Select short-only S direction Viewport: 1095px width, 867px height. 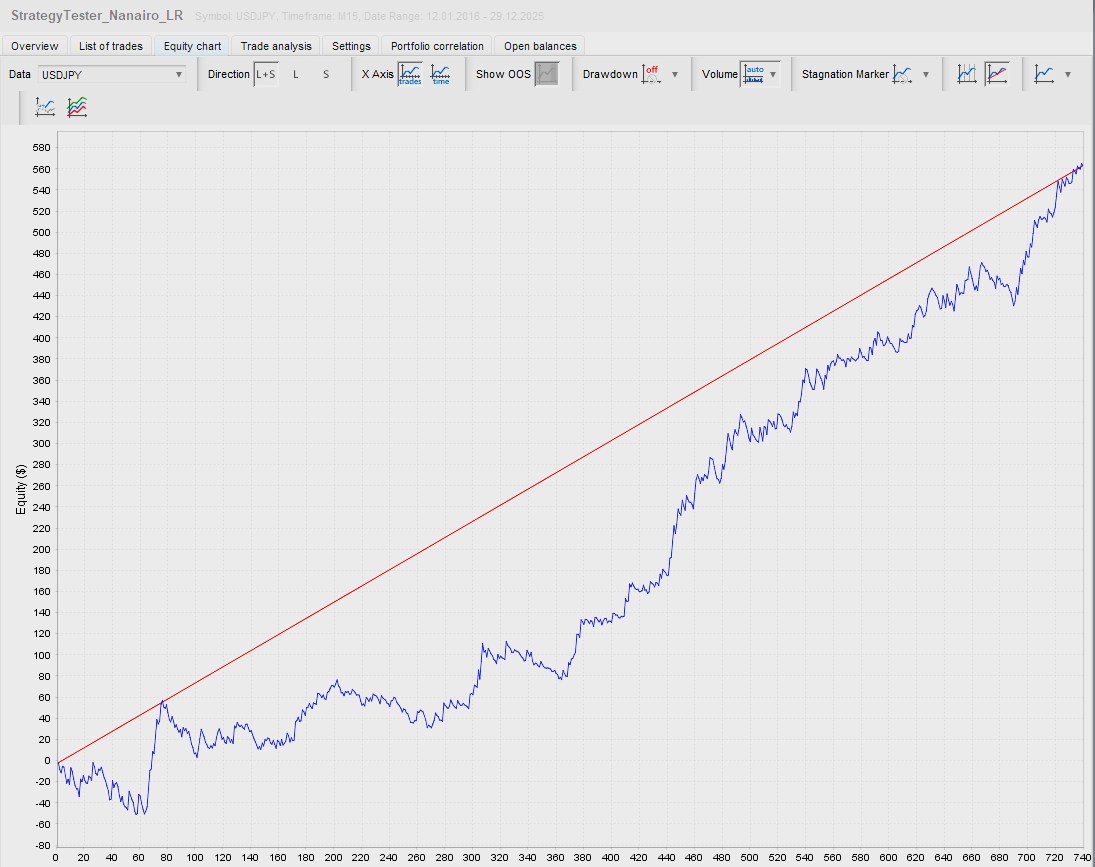(x=325, y=74)
